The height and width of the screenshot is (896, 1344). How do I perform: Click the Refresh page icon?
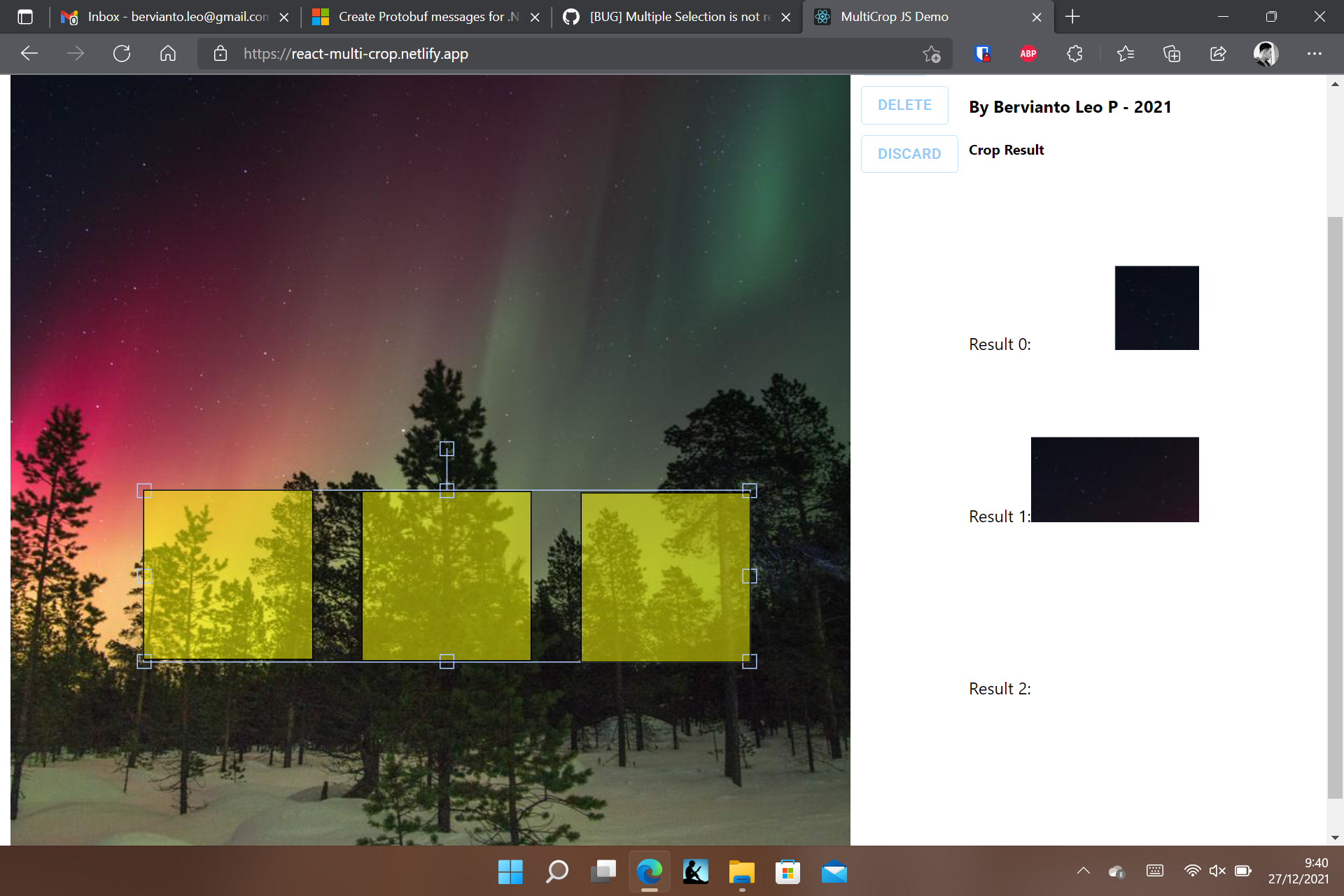pyautogui.click(x=122, y=53)
